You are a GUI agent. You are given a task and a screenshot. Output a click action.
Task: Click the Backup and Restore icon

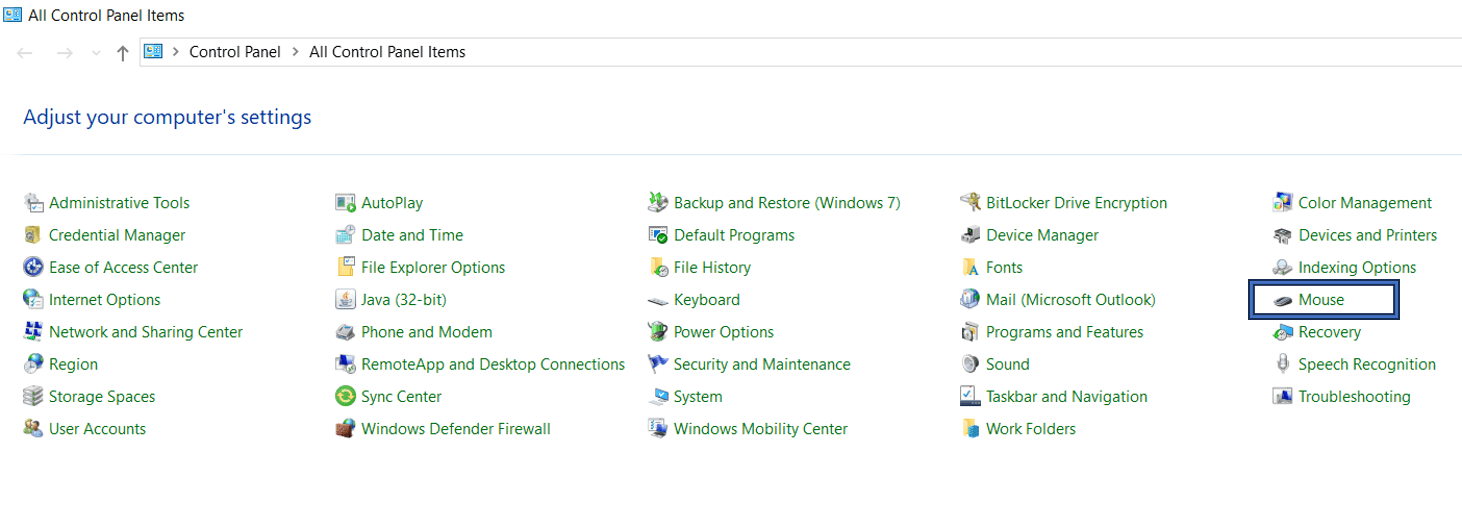point(658,203)
